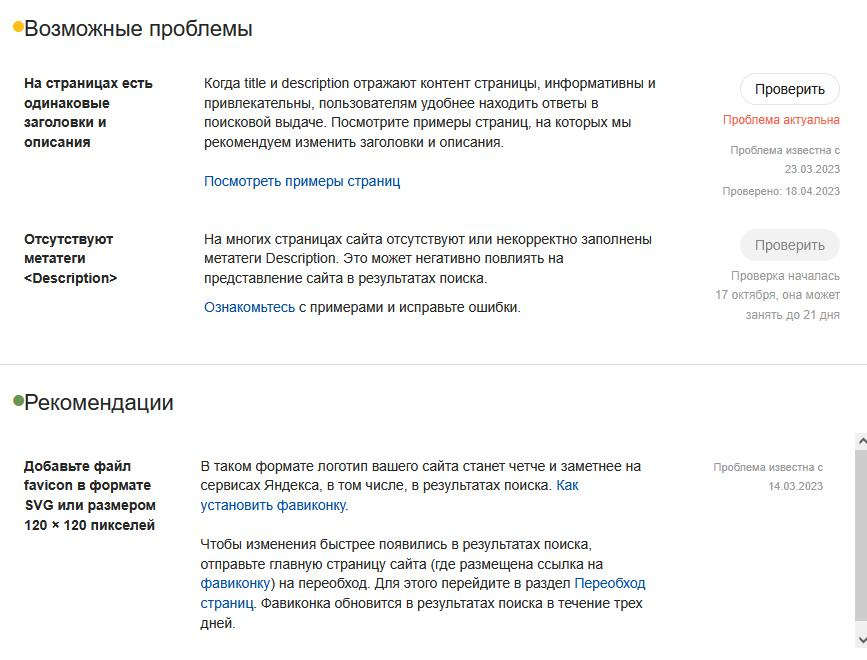Image resolution: width=867 pixels, height=660 pixels.
Task: Click the red Проблема актуальна status
Action: coord(781,120)
